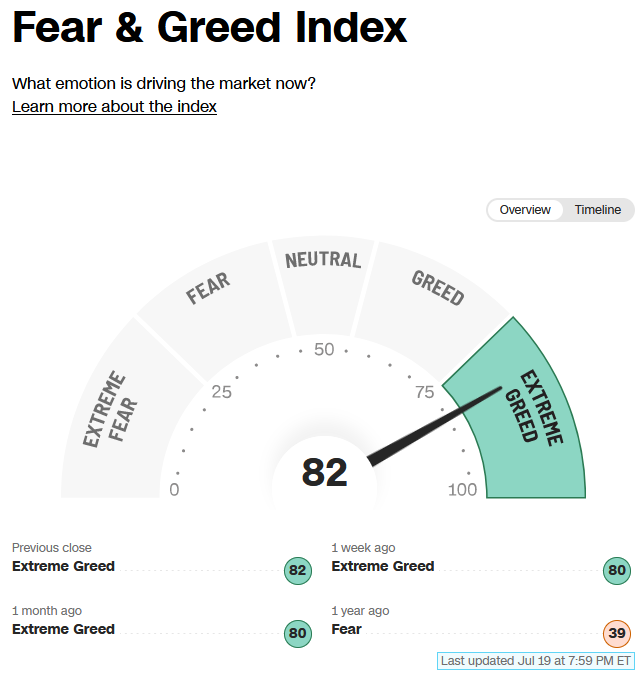Click the 1 year ago Fear label
The width and height of the screenshot is (641, 684).
tap(346, 629)
